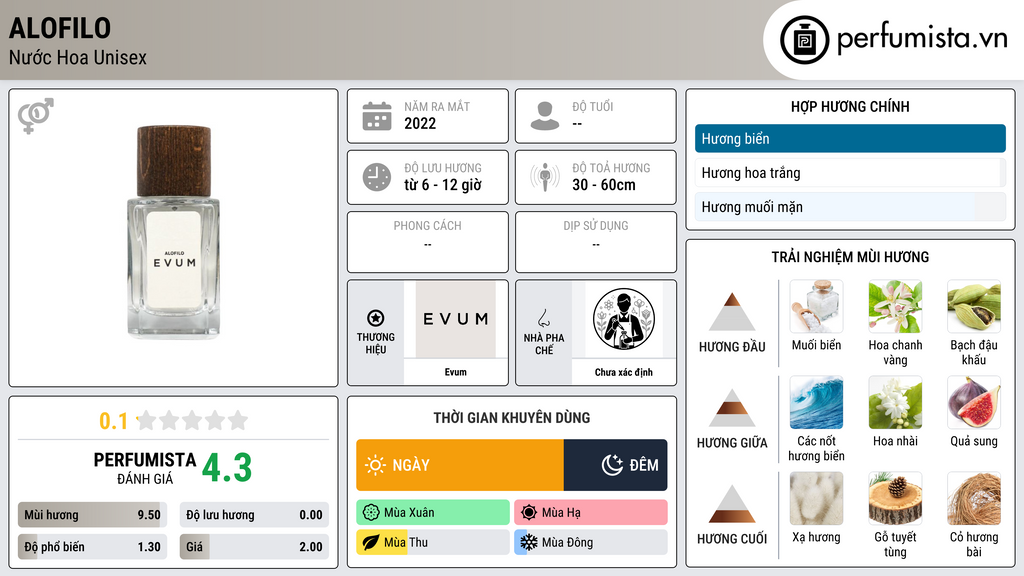Viewport: 1024px width, 576px height.
Task: Click the orange Ngày daytime segment
Action: (460, 465)
